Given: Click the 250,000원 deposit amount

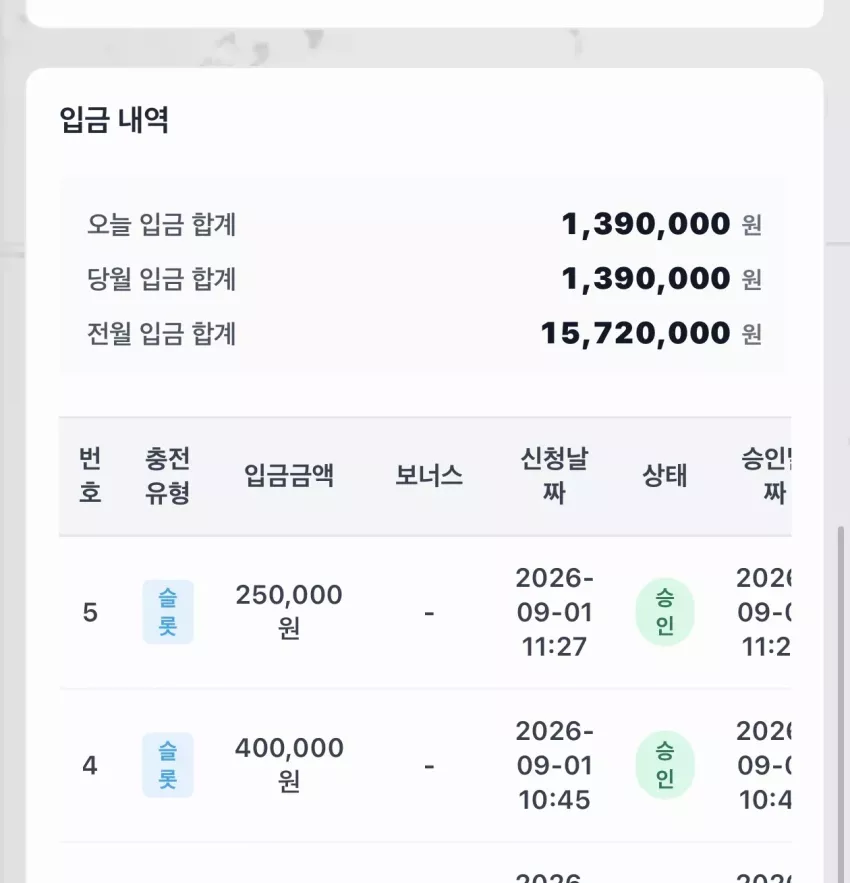Looking at the screenshot, I should coord(289,612).
